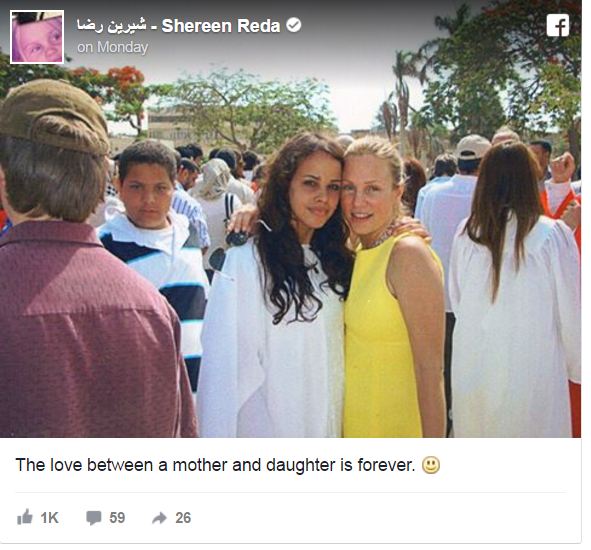
Task: Open the Shereen Reda page name link
Action: (x=221, y=26)
